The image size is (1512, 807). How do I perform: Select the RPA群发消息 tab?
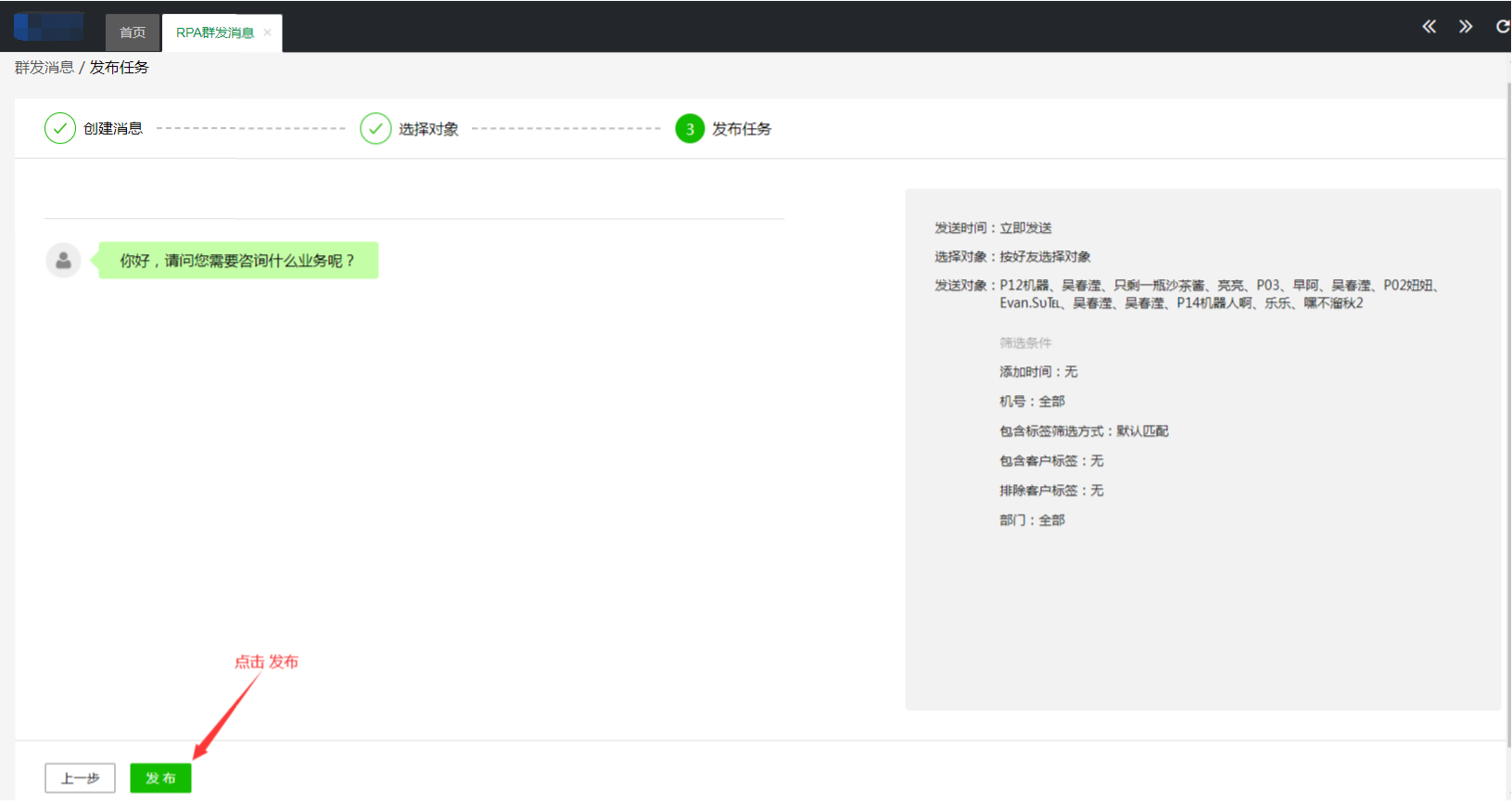[x=214, y=32]
